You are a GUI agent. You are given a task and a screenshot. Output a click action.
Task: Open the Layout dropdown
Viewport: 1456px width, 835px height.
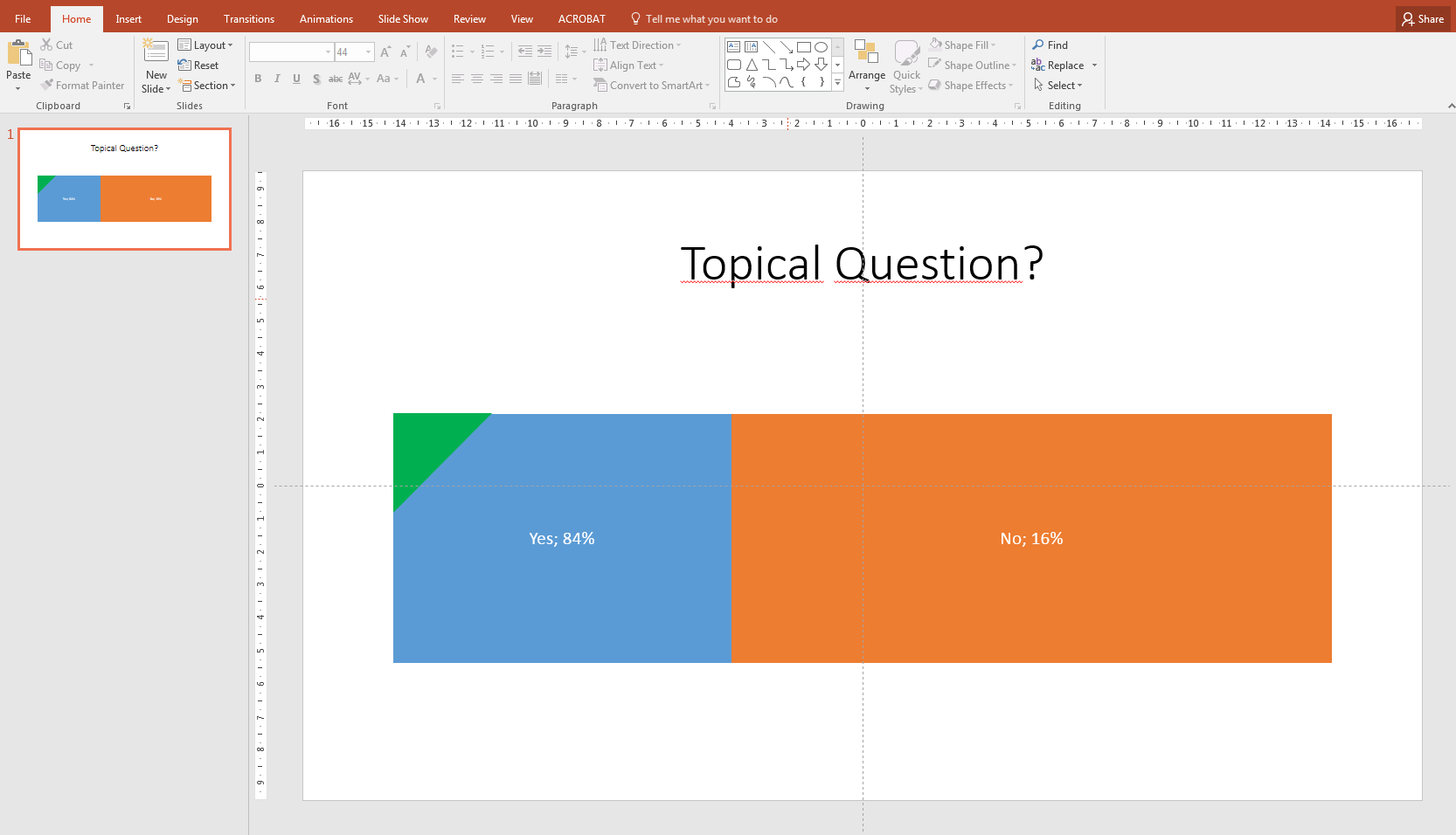pos(205,45)
